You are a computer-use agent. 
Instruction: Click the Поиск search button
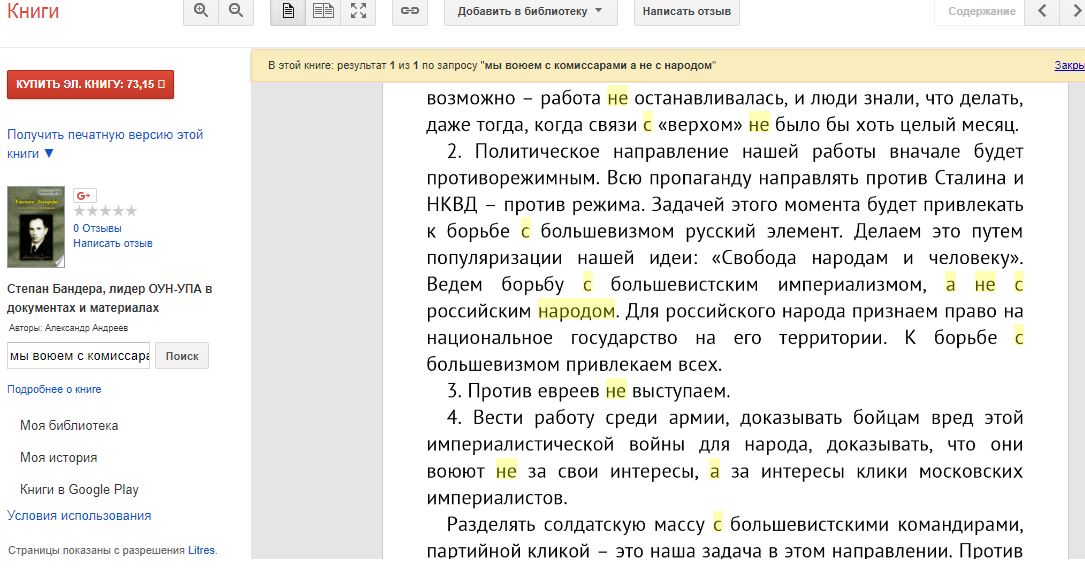182,356
